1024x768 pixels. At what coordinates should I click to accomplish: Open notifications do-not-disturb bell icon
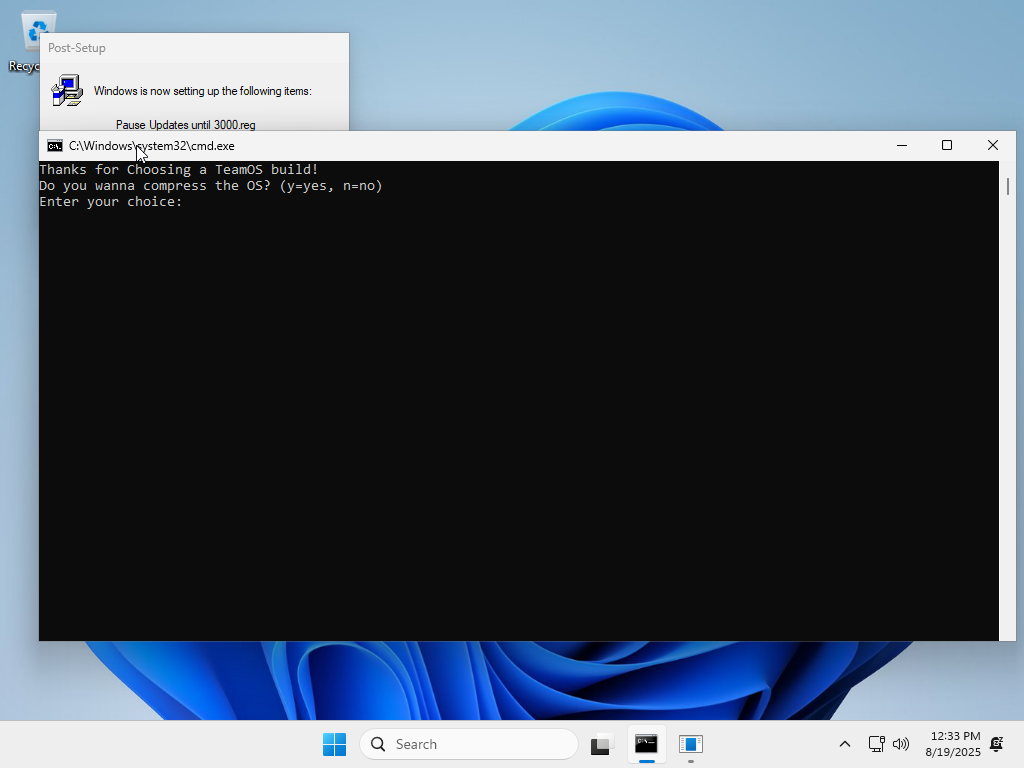996,744
